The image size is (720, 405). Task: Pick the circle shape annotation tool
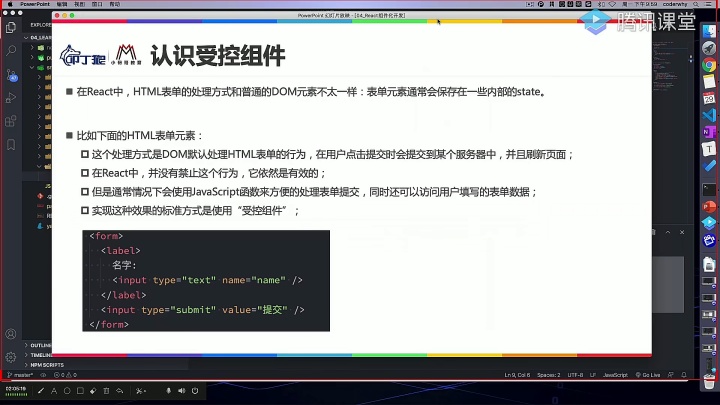pos(67,391)
